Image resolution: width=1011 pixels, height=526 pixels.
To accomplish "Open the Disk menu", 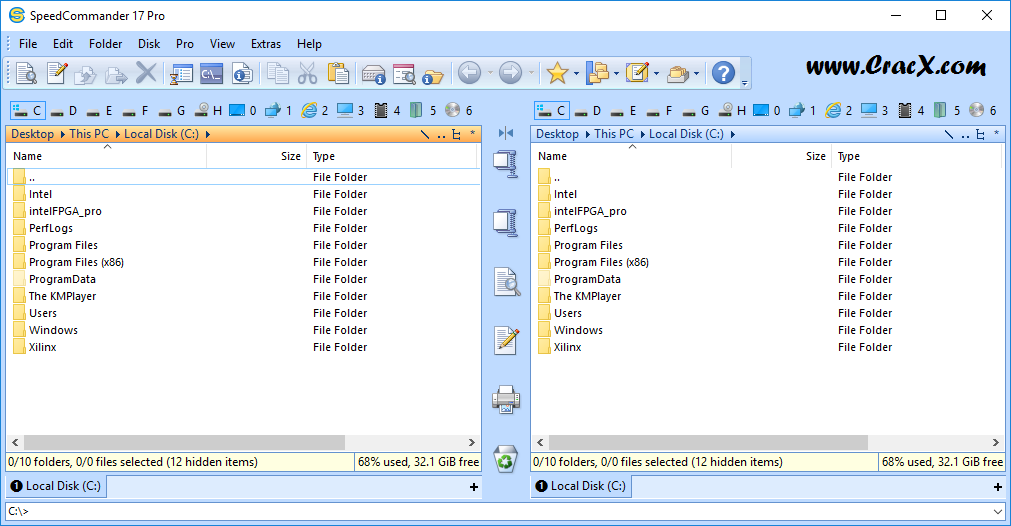I will tap(149, 44).
